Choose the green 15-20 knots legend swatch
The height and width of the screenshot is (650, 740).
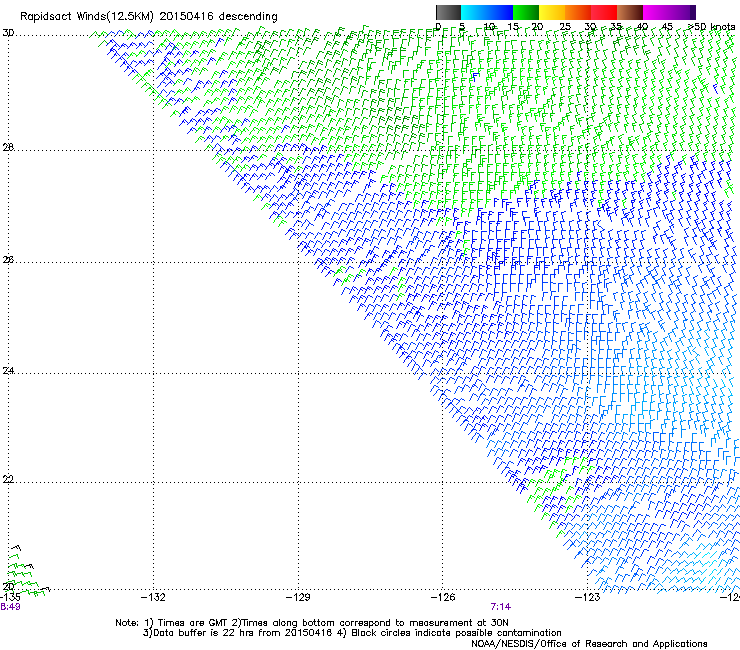[526, 12]
